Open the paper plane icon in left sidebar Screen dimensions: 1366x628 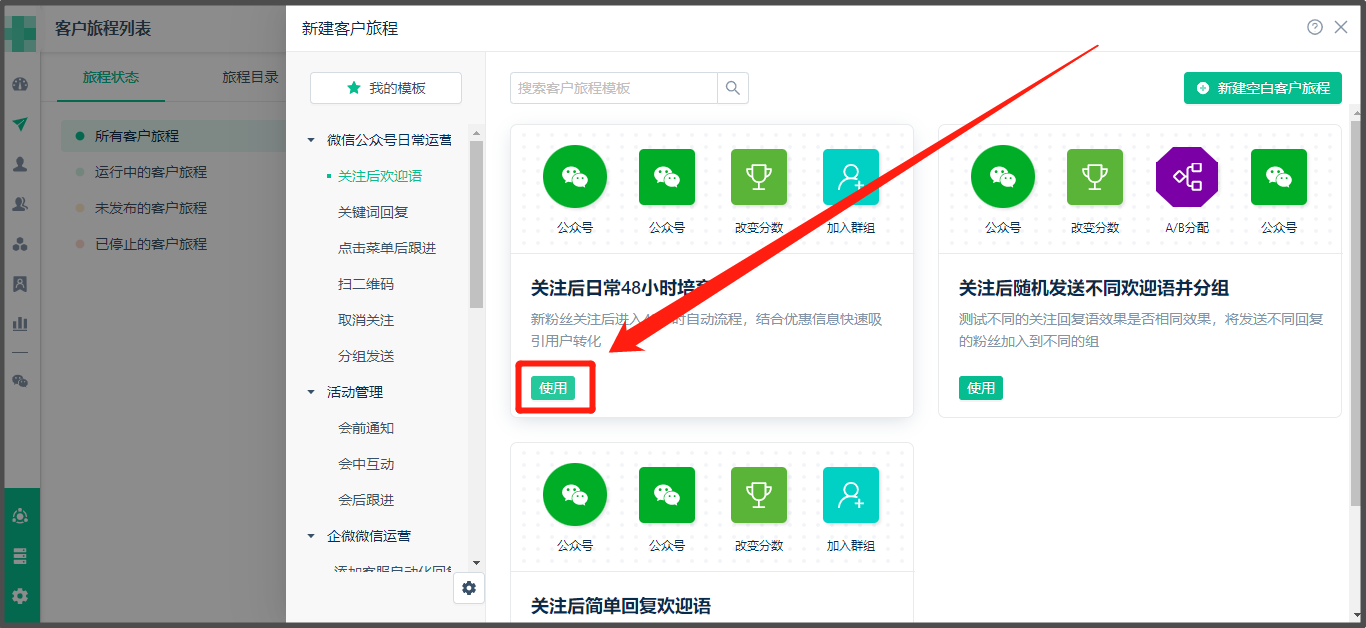click(20, 124)
